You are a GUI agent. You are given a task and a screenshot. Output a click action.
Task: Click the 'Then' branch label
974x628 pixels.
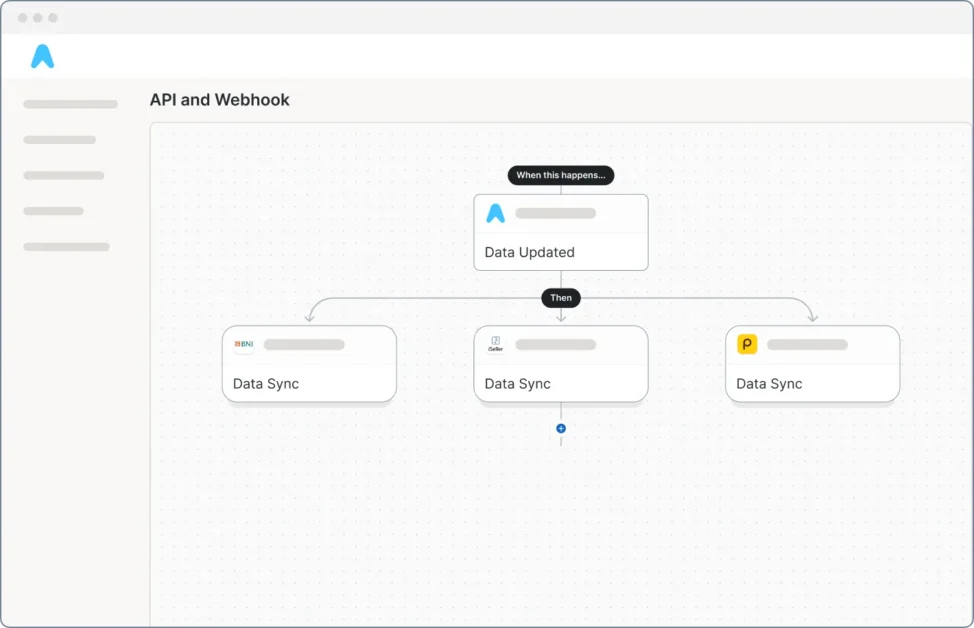[561, 298]
